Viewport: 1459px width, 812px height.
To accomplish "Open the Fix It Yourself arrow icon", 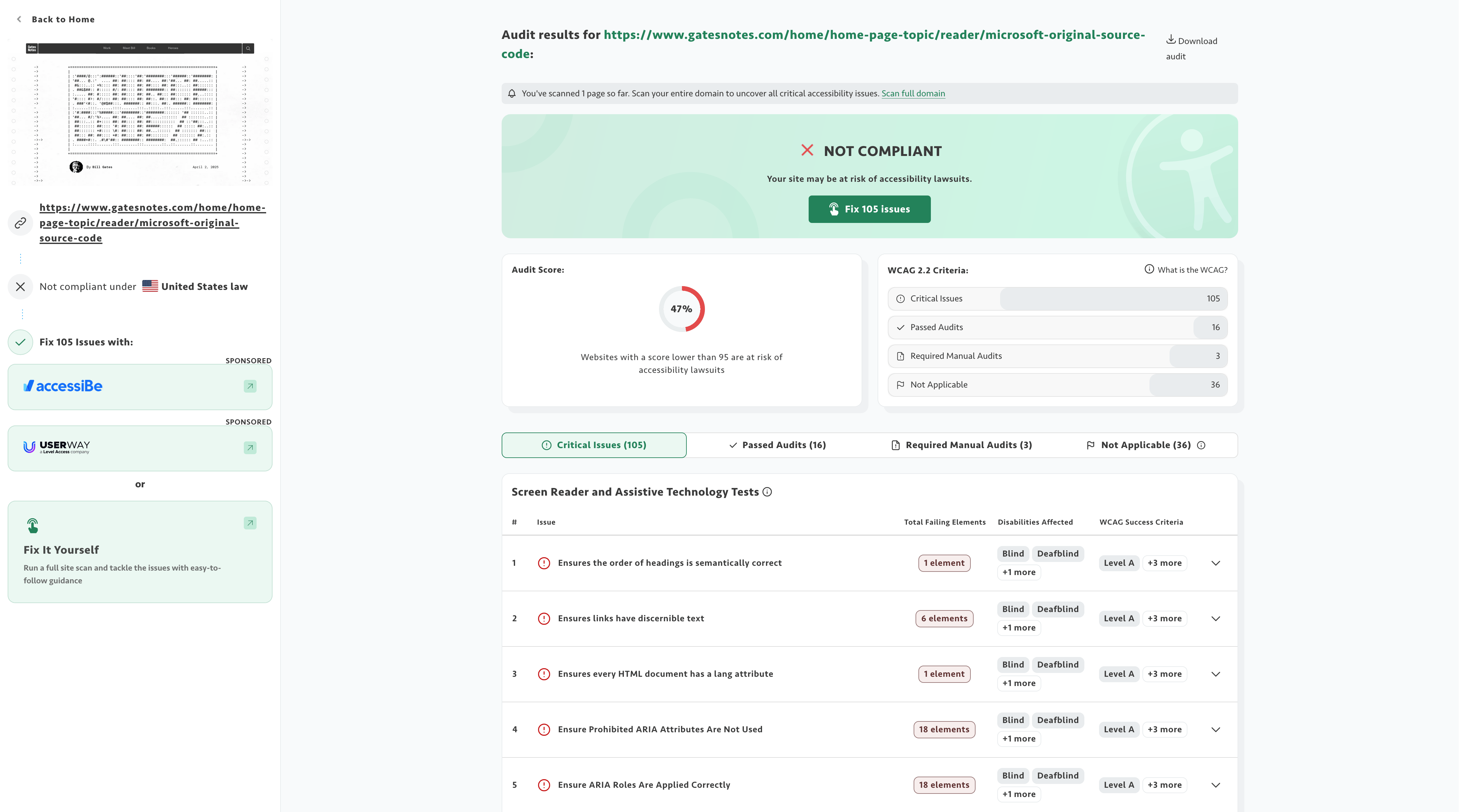I will pos(250,523).
